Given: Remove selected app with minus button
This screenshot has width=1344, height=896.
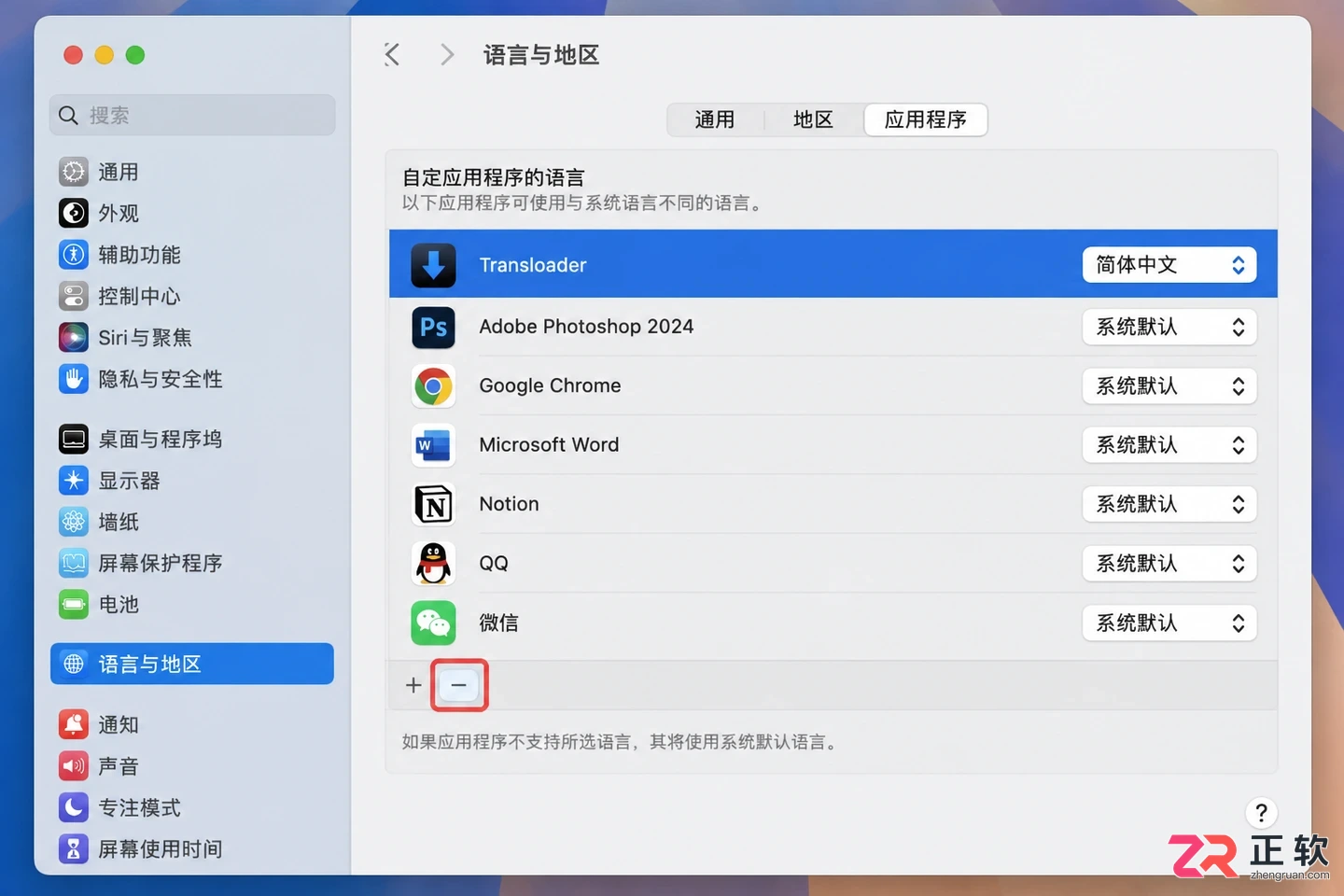Looking at the screenshot, I should tap(458, 685).
